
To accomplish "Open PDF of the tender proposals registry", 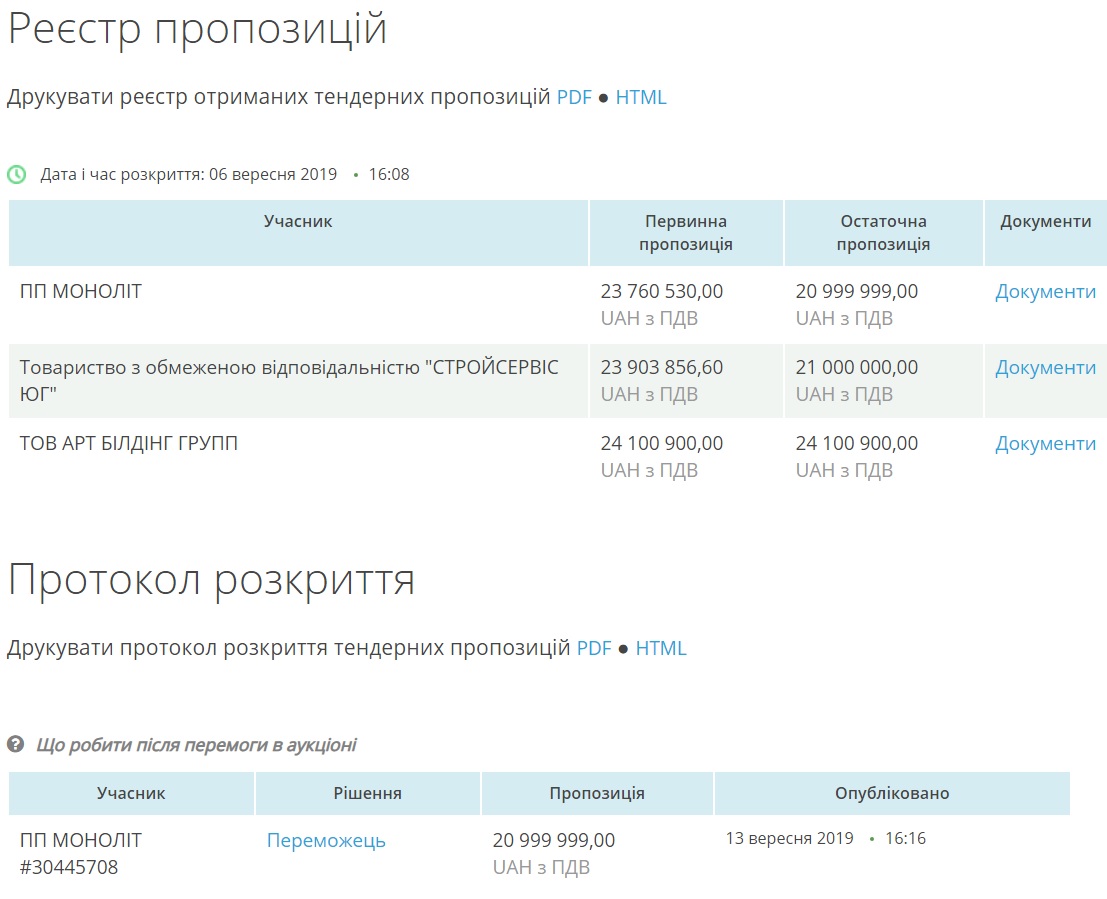I will [x=574, y=97].
